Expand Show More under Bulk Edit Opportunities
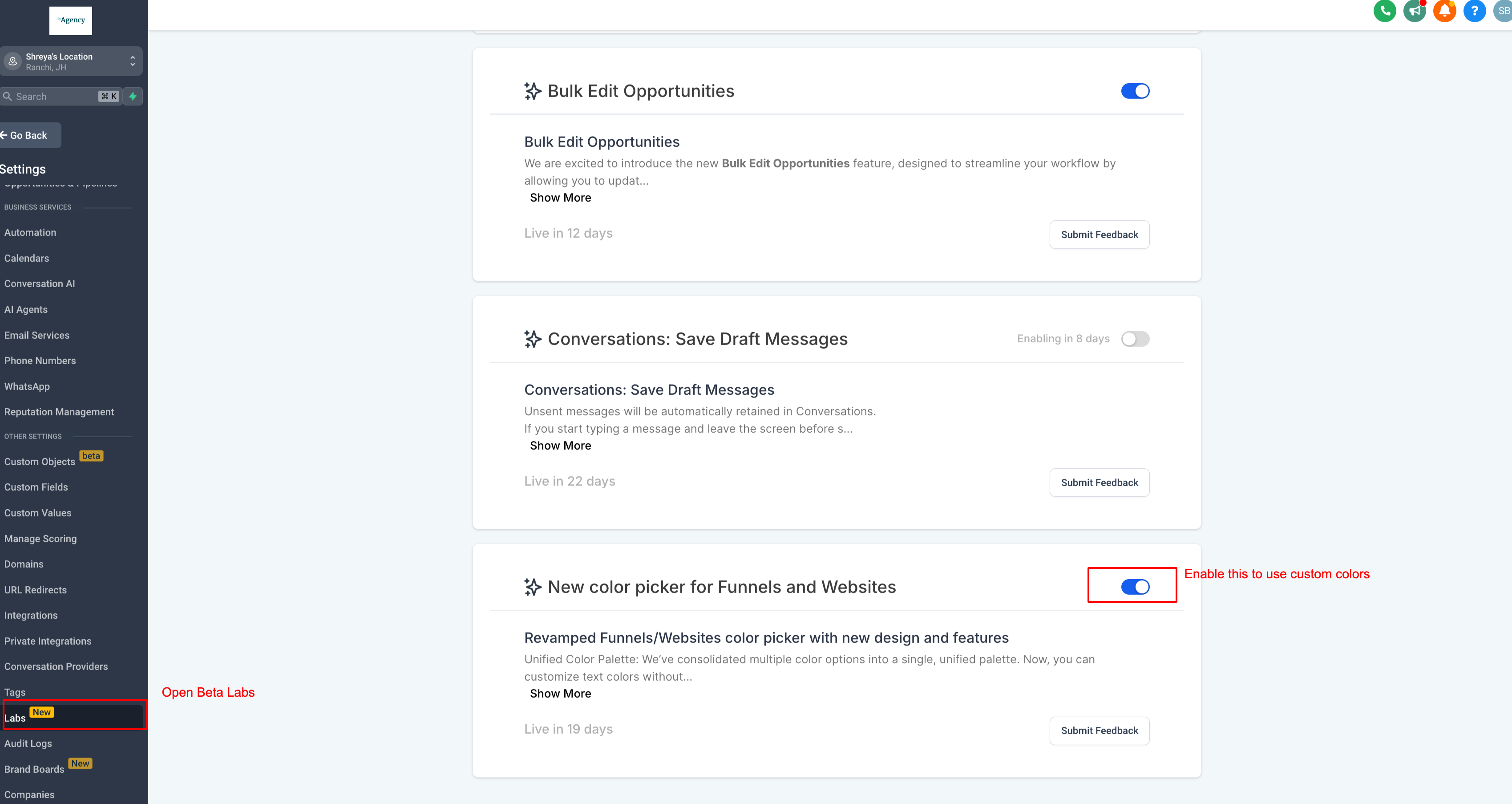 click(x=560, y=198)
